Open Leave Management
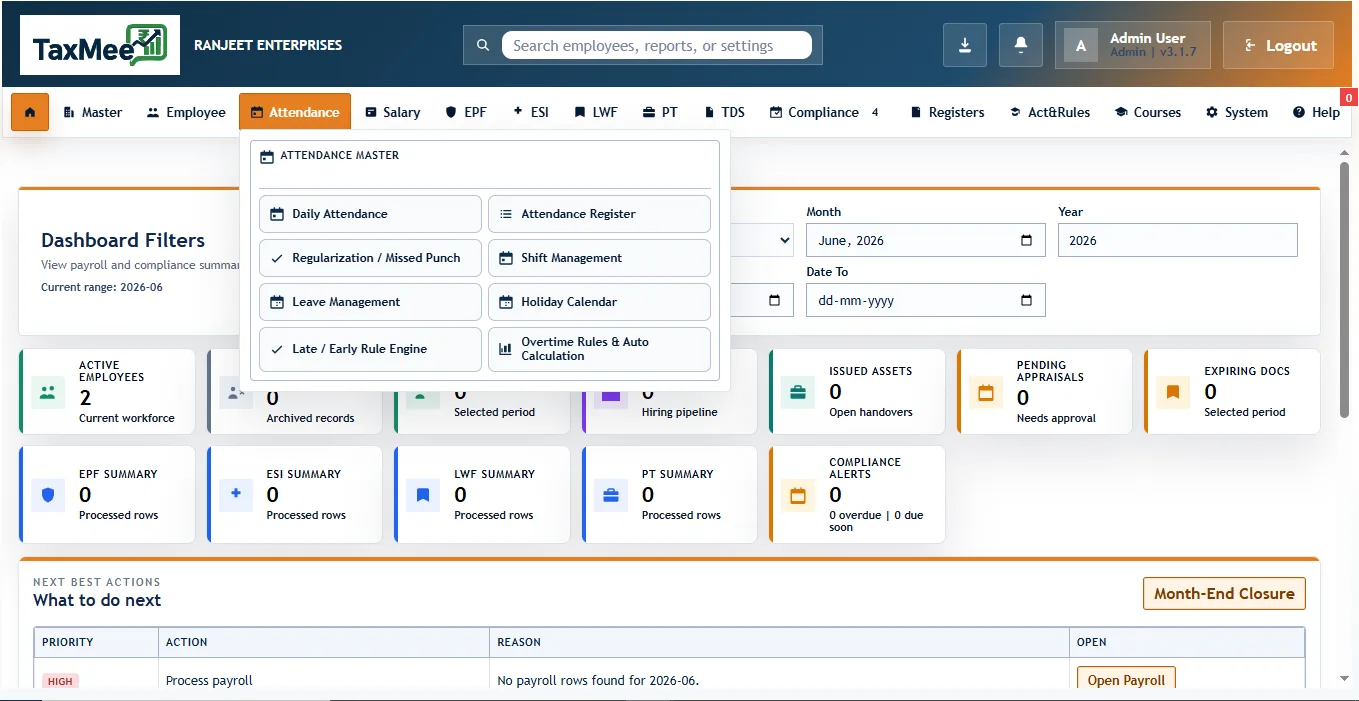The width and height of the screenshot is (1359, 701). (370, 302)
